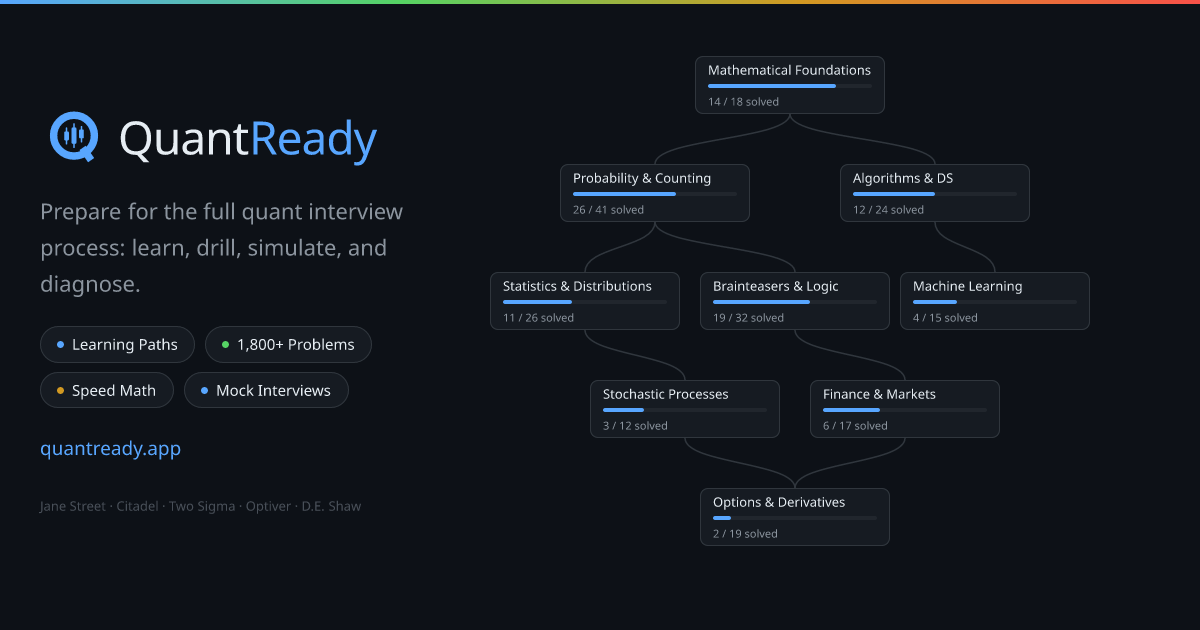The height and width of the screenshot is (630, 1200).
Task: Open the Algorithms & DS topic card
Action: click(935, 193)
